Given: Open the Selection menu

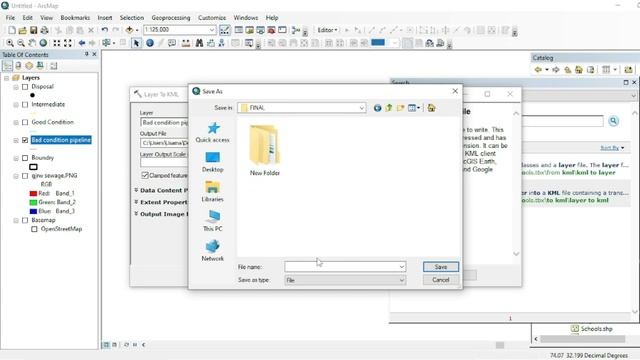Looking at the screenshot, I should click(x=131, y=18).
